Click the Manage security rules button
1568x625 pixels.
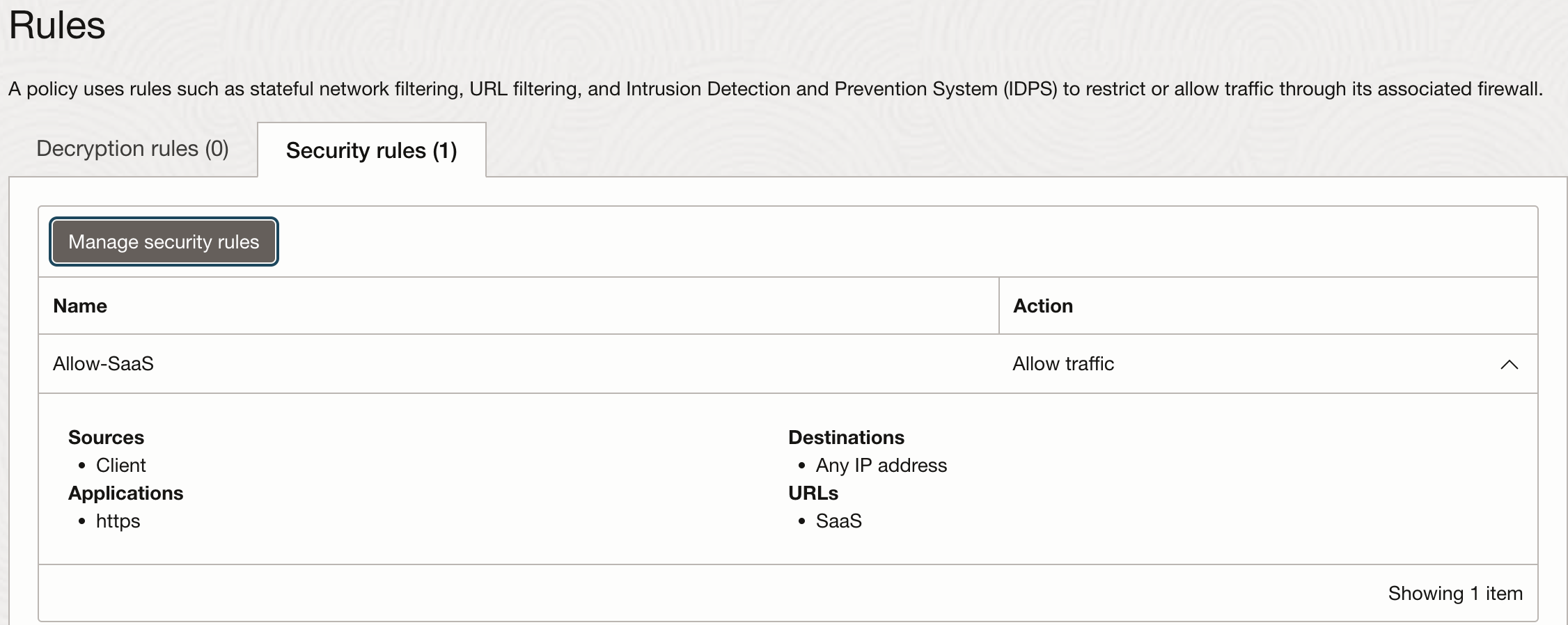click(x=163, y=242)
